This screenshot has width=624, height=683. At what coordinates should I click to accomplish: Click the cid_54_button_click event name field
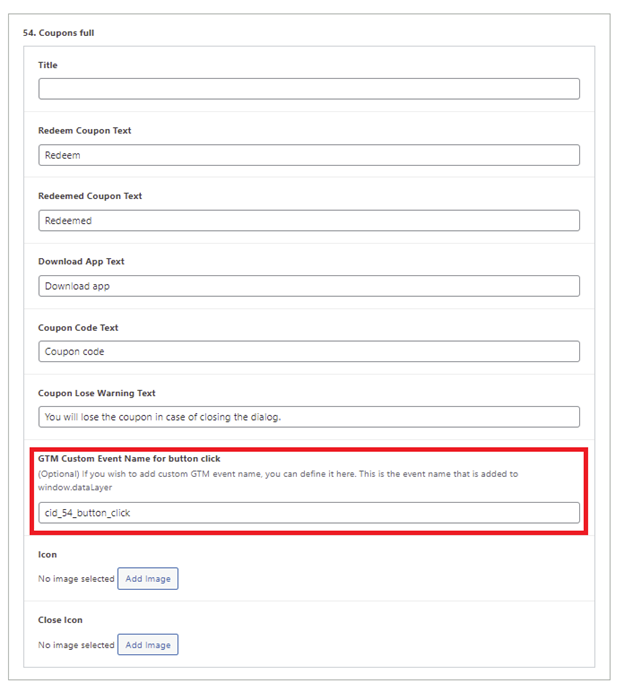(x=309, y=513)
